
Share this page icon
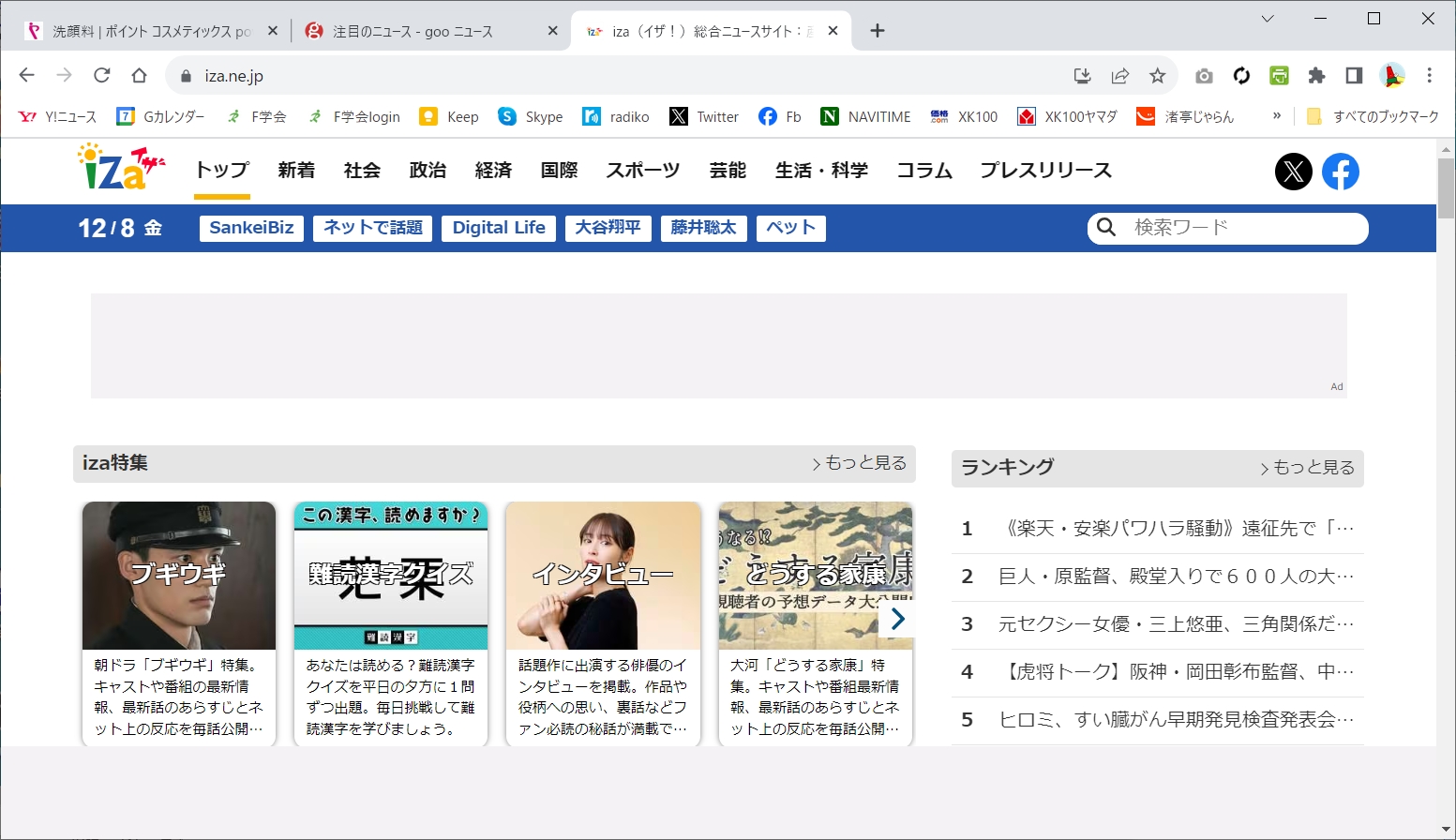click(1119, 76)
